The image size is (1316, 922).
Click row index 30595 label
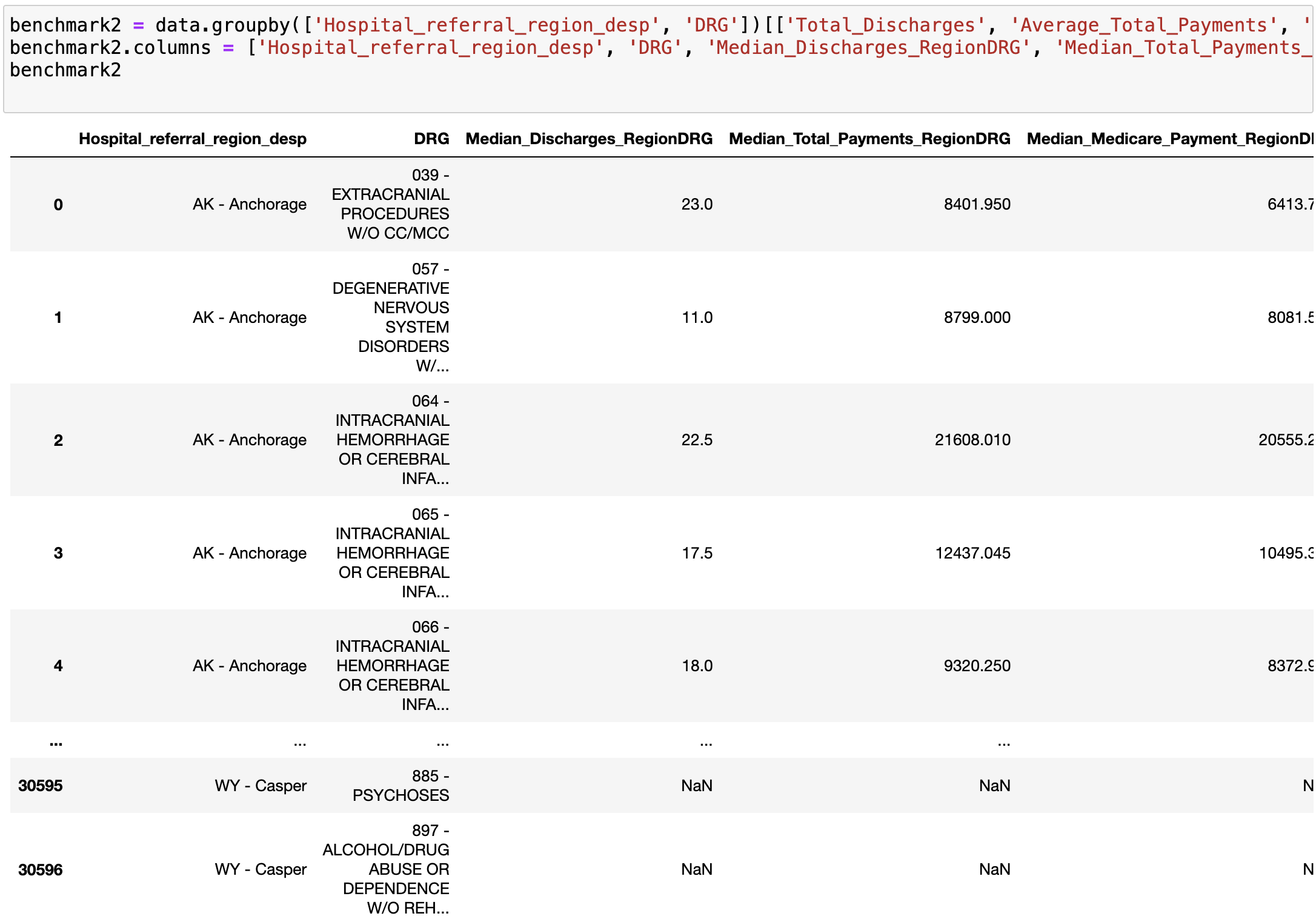(x=41, y=786)
